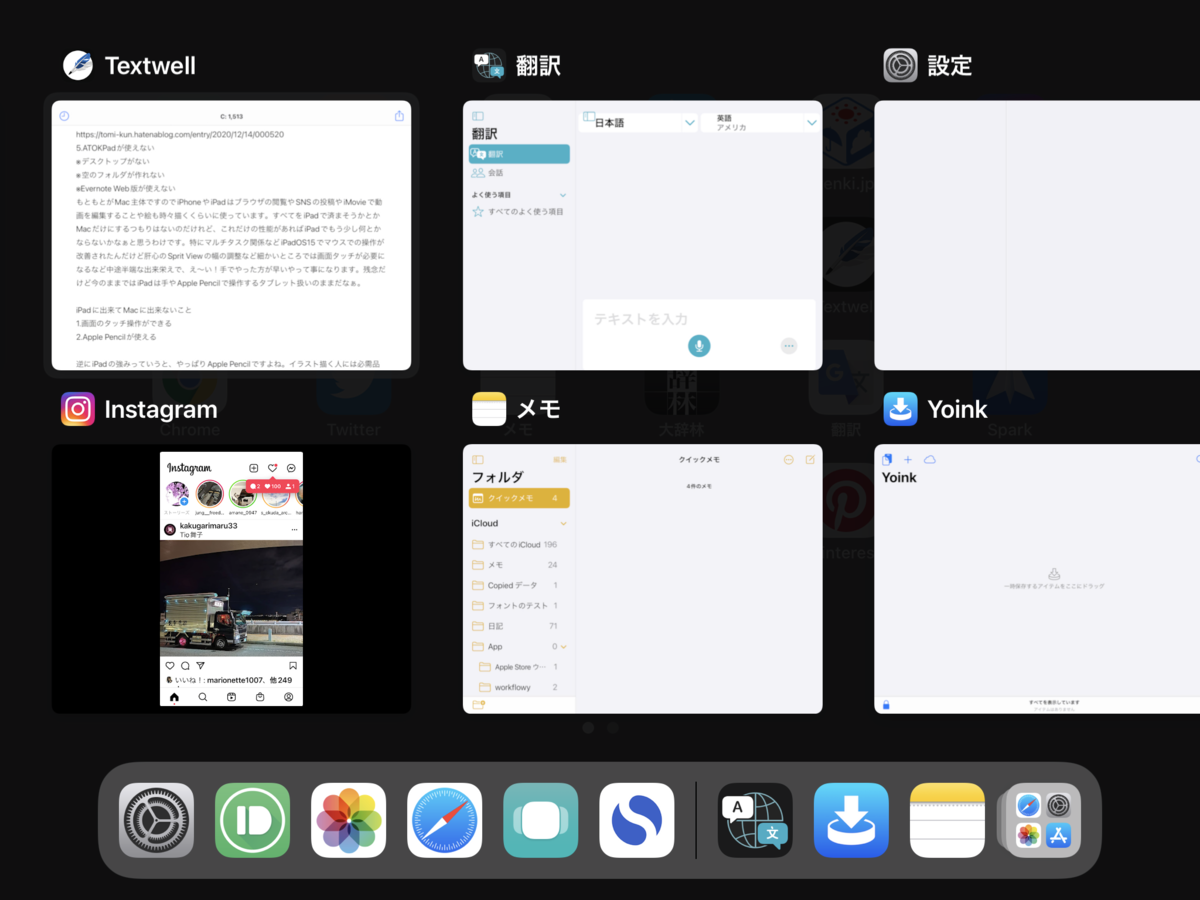This screenshot has height=900, width=1200.
Task: Open Simplenote from the dock
Action: [x=637, y=820]
